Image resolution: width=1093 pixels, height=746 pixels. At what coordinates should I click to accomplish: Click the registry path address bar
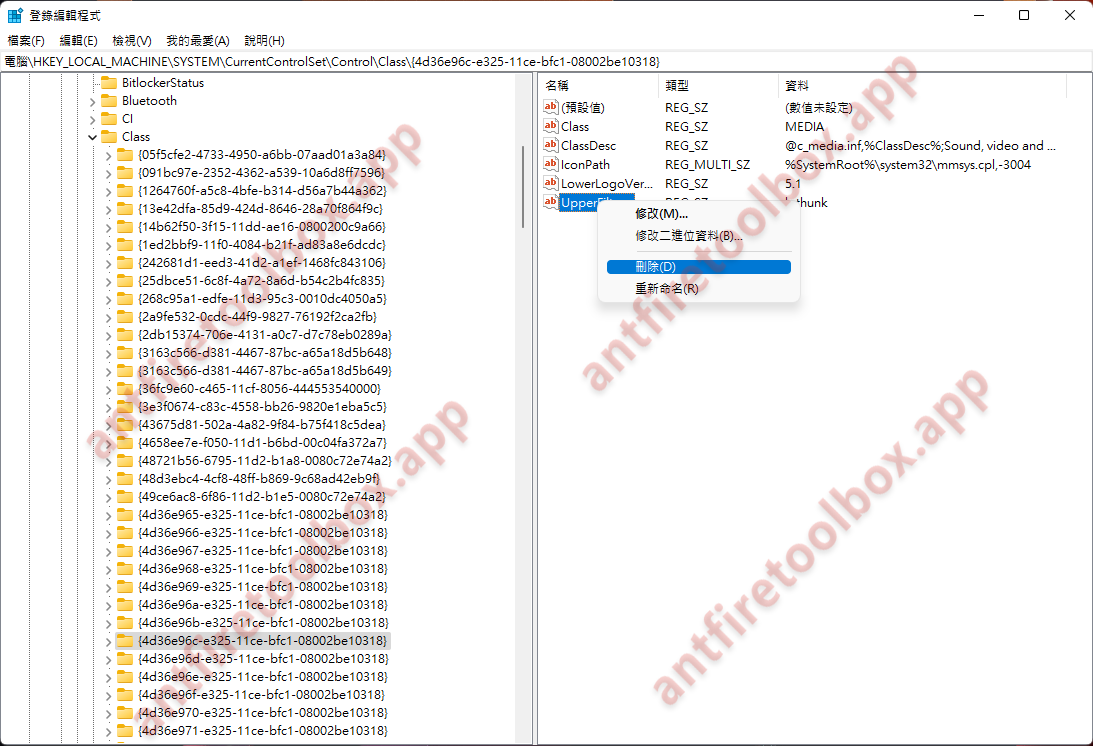[546, 62]
